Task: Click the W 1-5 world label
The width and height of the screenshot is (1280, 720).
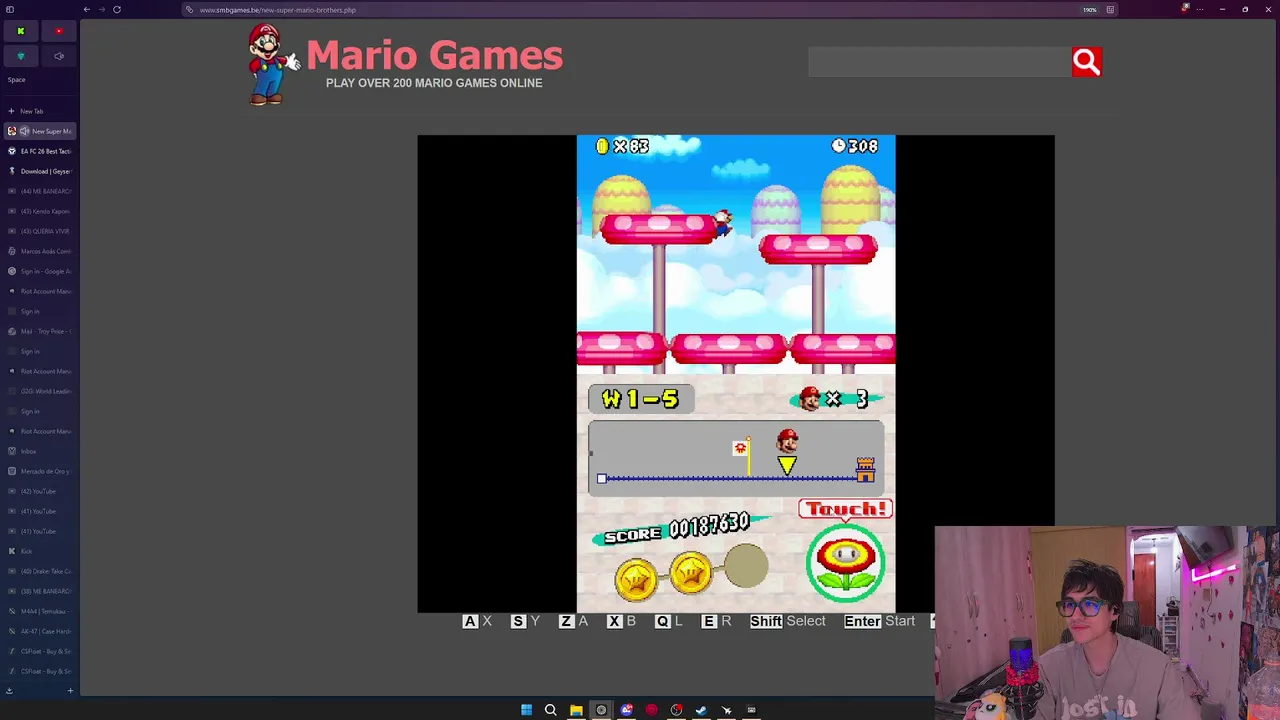Action: tap(640, 399)
